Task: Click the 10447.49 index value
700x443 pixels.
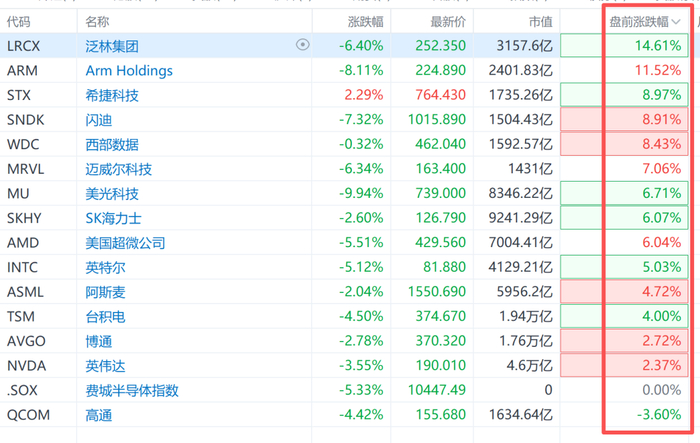Action: point(437,389)
